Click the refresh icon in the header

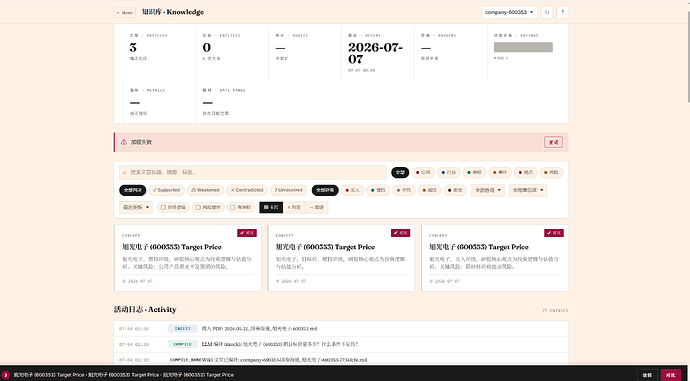547,12
